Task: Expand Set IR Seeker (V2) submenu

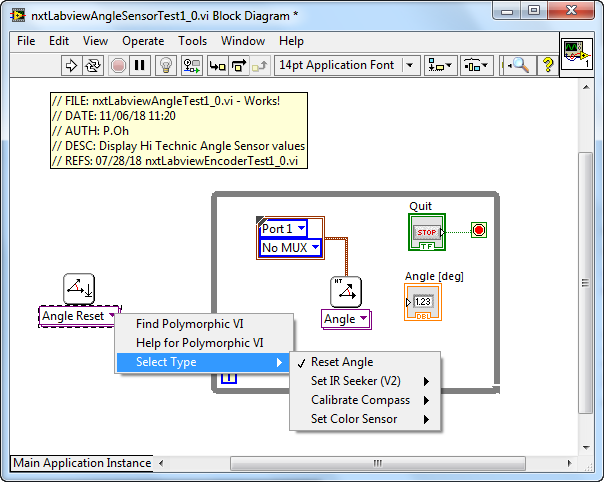Action: 365,381
